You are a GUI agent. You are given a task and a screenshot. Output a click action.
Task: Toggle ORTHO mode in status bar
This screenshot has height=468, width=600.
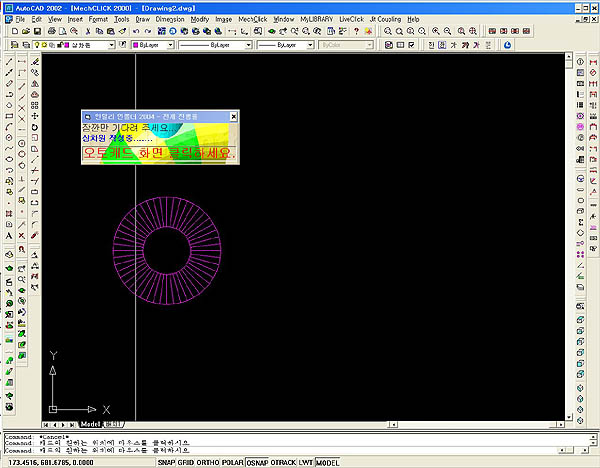(208, 462)
